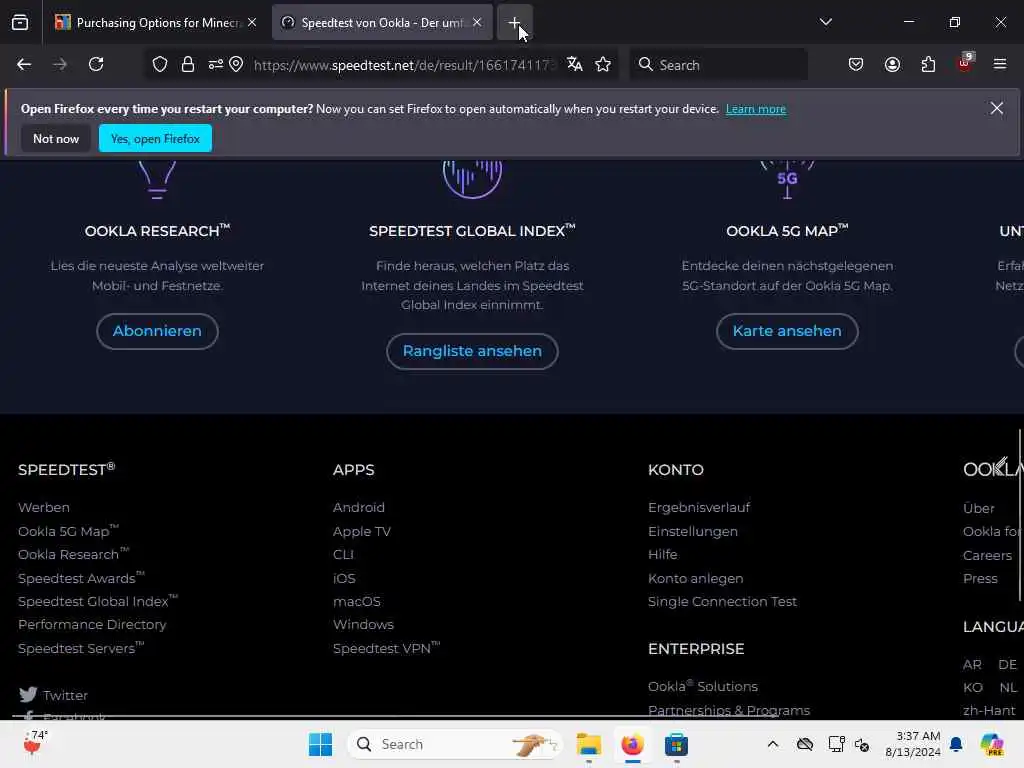1024x768 pixels.
Task: Open Hilfe link under Konto
Action: point(662,554)
